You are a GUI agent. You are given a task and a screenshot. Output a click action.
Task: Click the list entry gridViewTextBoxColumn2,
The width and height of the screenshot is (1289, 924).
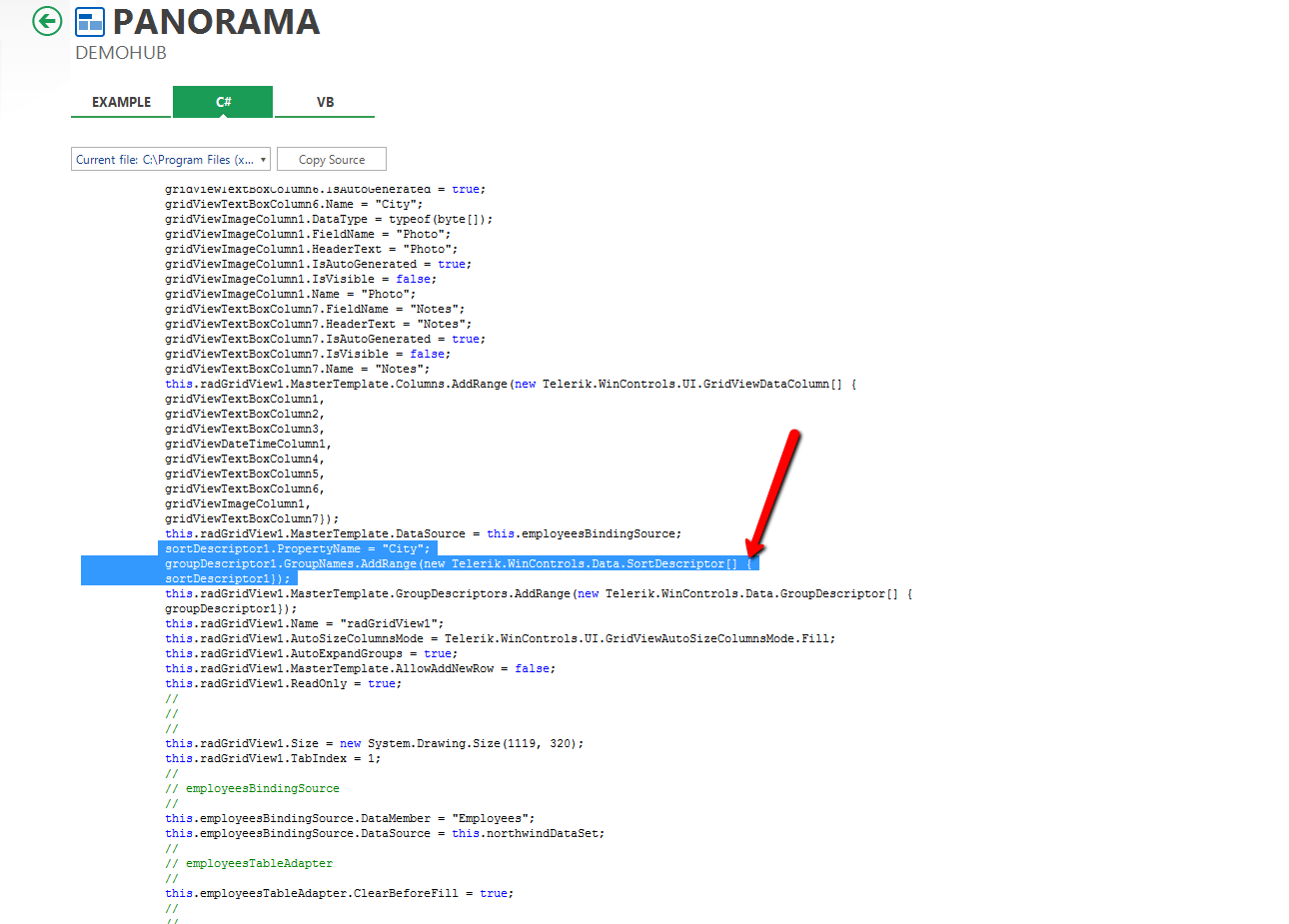(245, 414)
